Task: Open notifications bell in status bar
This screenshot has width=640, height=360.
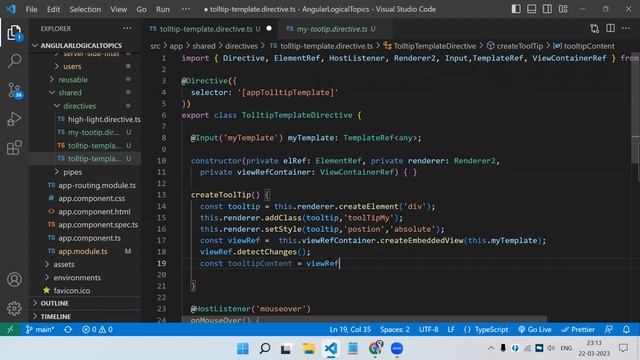Action: 626,329
